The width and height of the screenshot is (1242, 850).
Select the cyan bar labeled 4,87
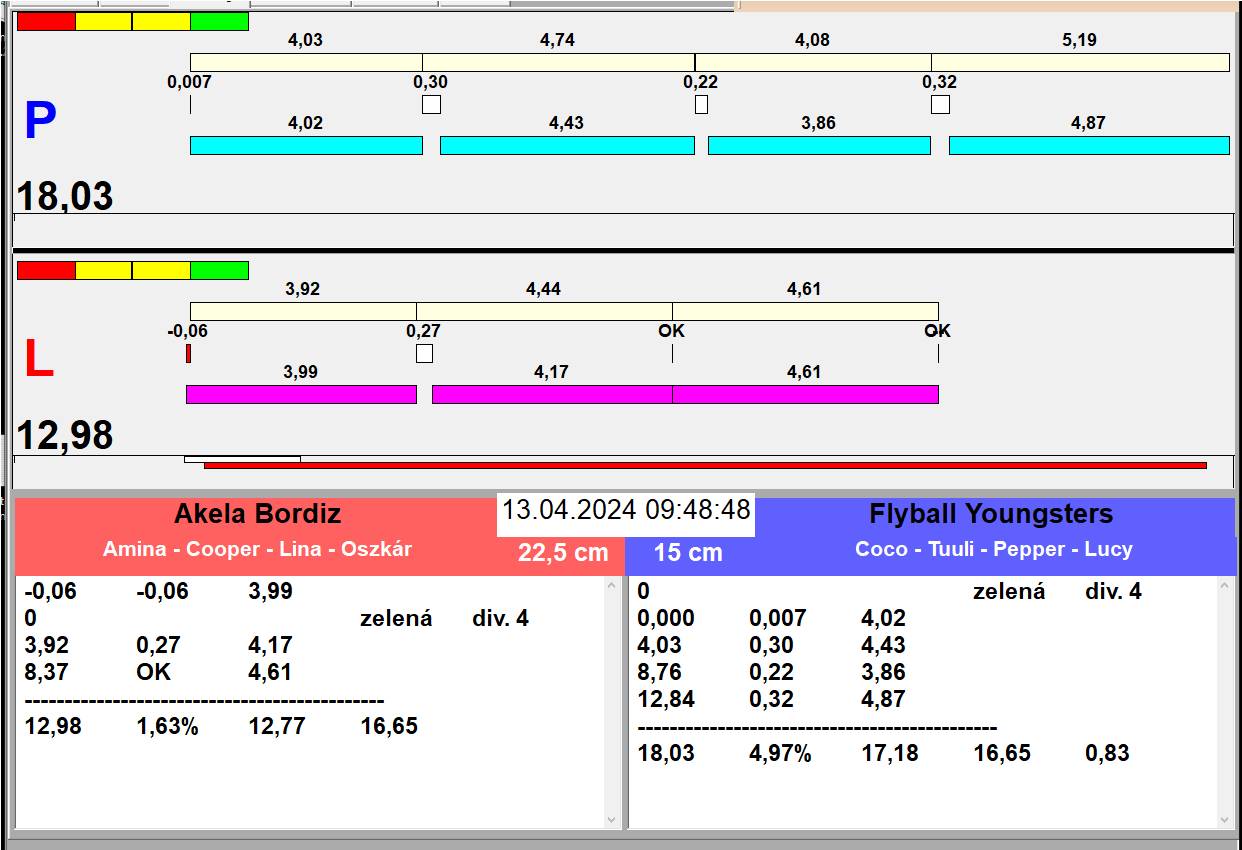coord(1089,145)
